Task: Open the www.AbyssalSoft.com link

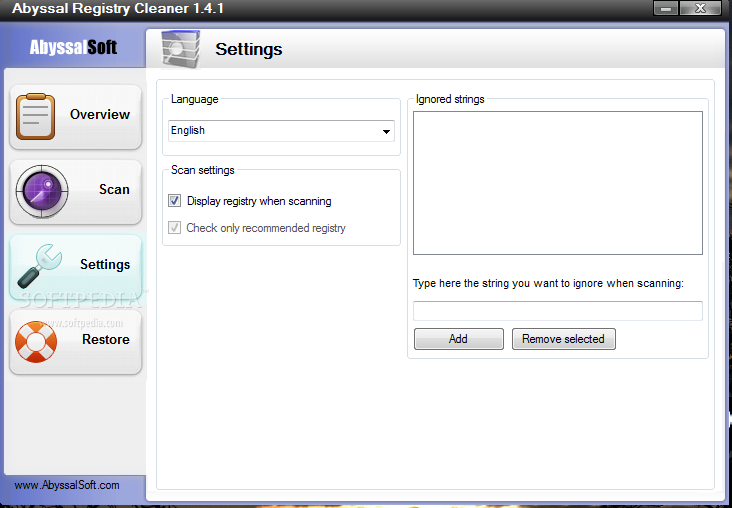Action: 67,485
